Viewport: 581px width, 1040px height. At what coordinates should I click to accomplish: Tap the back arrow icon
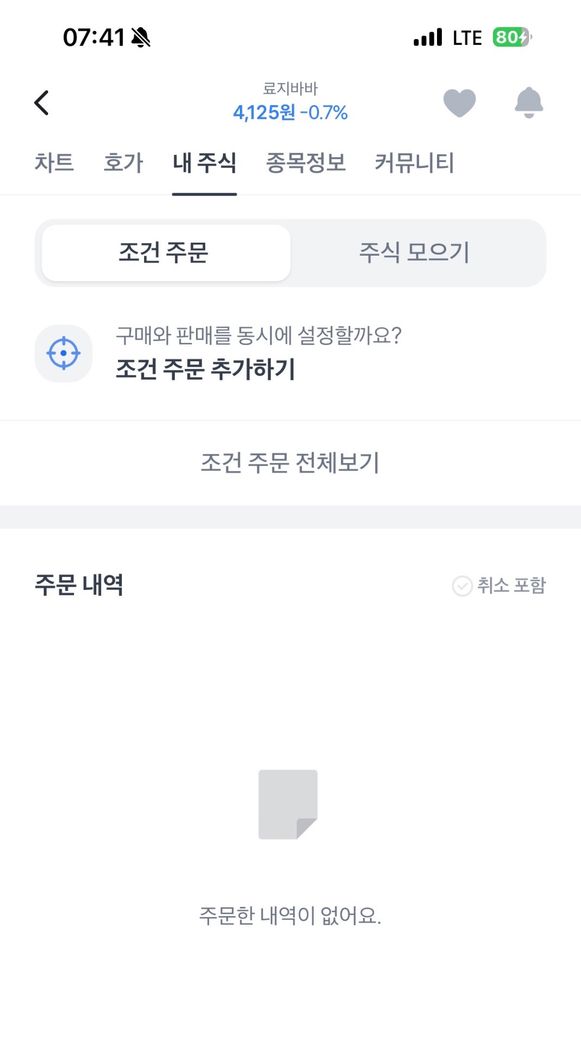tap(41, 103)
